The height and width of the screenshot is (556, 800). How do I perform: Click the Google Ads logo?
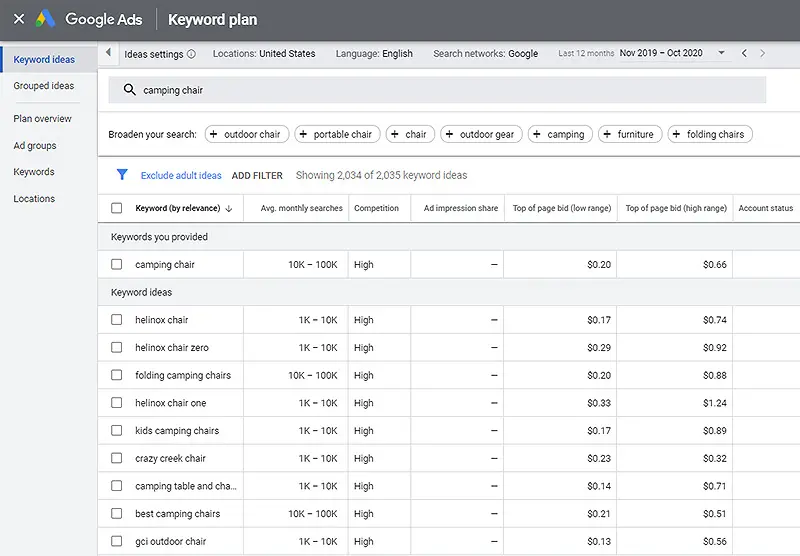point(45,19)
